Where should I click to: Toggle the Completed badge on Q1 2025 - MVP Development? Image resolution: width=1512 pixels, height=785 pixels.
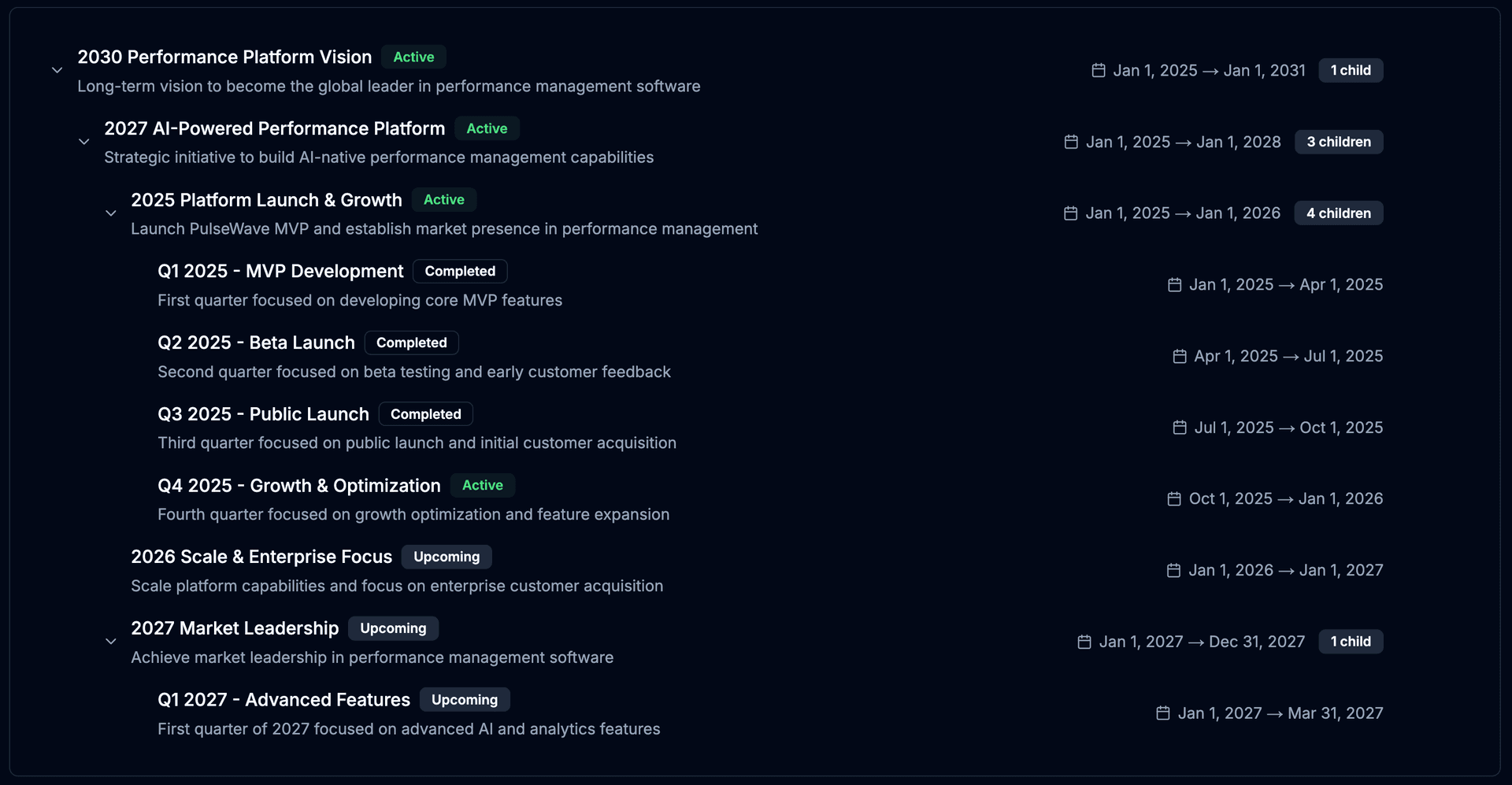[x=460, y=271]
